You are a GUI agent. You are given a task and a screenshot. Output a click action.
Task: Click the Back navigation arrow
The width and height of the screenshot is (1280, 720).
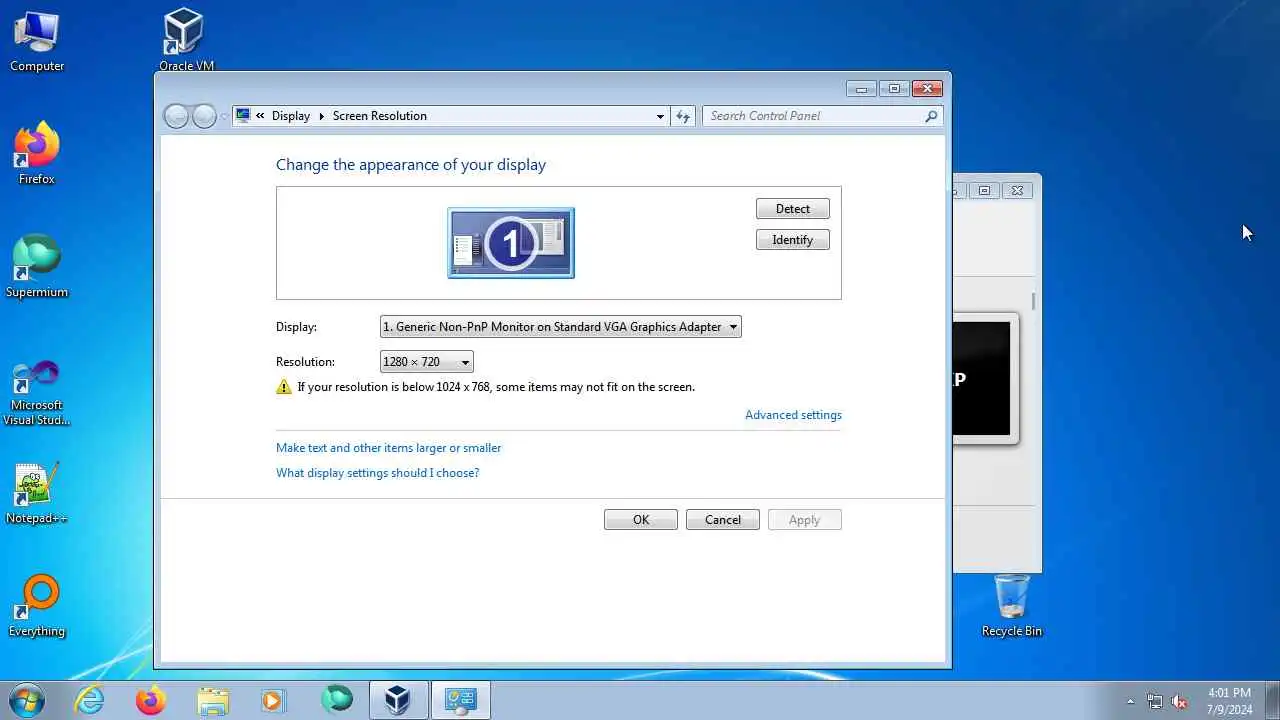pos(176,116)
